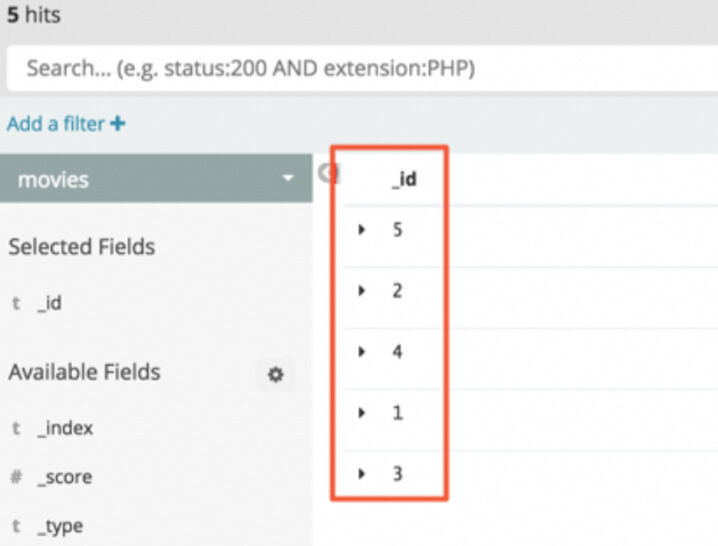
Task: Select the _score available field
Action: [65, 478]
